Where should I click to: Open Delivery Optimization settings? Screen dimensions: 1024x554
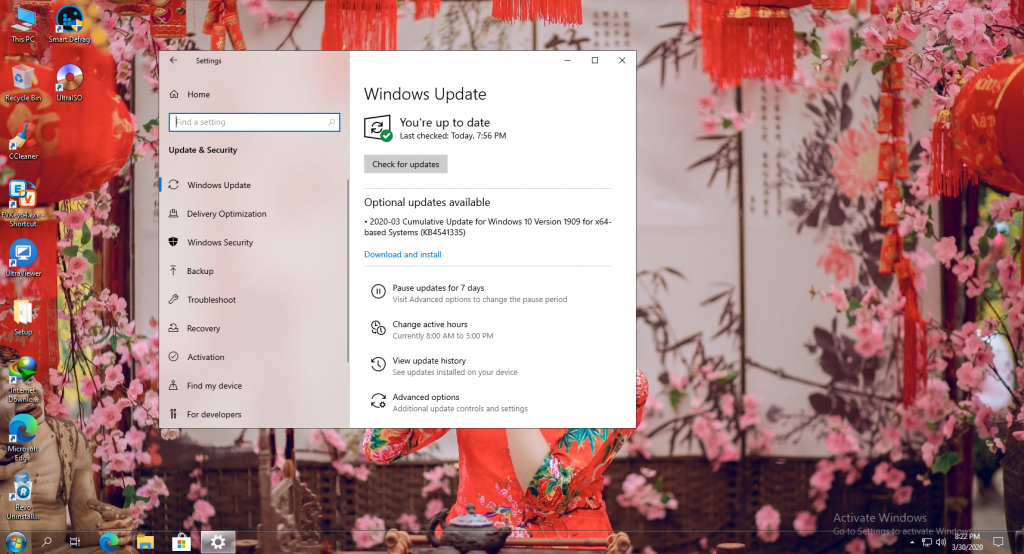point(227,214)
